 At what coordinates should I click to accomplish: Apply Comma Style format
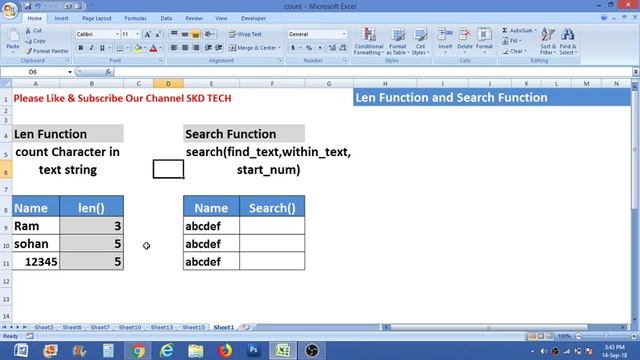pos(320,48)
